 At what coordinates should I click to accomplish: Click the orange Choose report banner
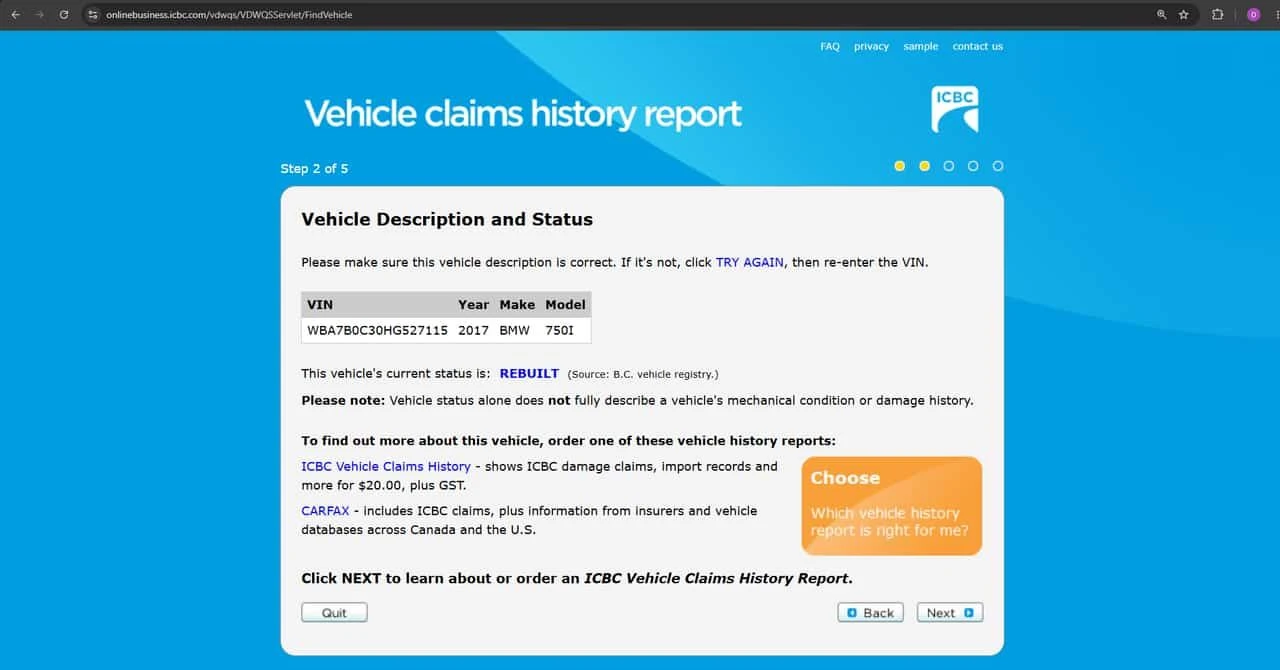(x=892, y=506)
